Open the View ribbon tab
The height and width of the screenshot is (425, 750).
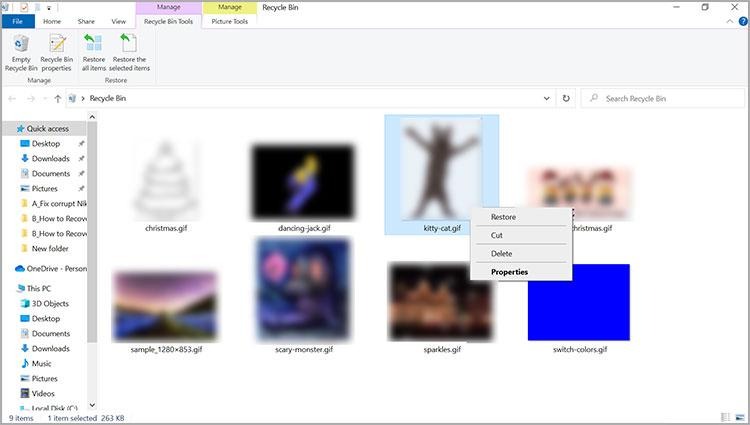(x=118, y=21)
